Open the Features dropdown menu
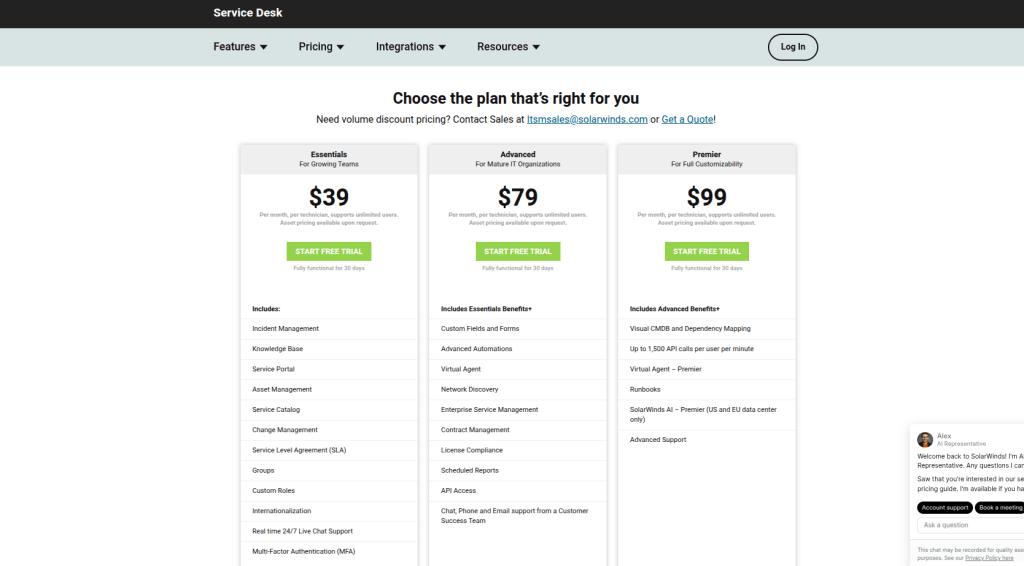Image resolution: width=1024 pixels, height=566 pixels. [240, 47]
